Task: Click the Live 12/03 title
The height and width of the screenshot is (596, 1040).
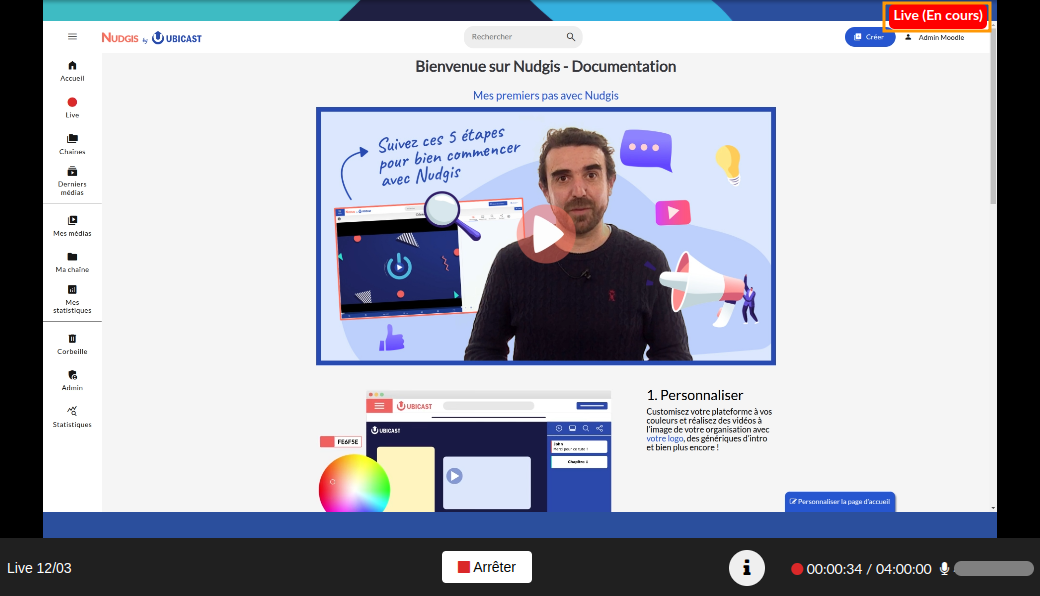Action: 39,568
